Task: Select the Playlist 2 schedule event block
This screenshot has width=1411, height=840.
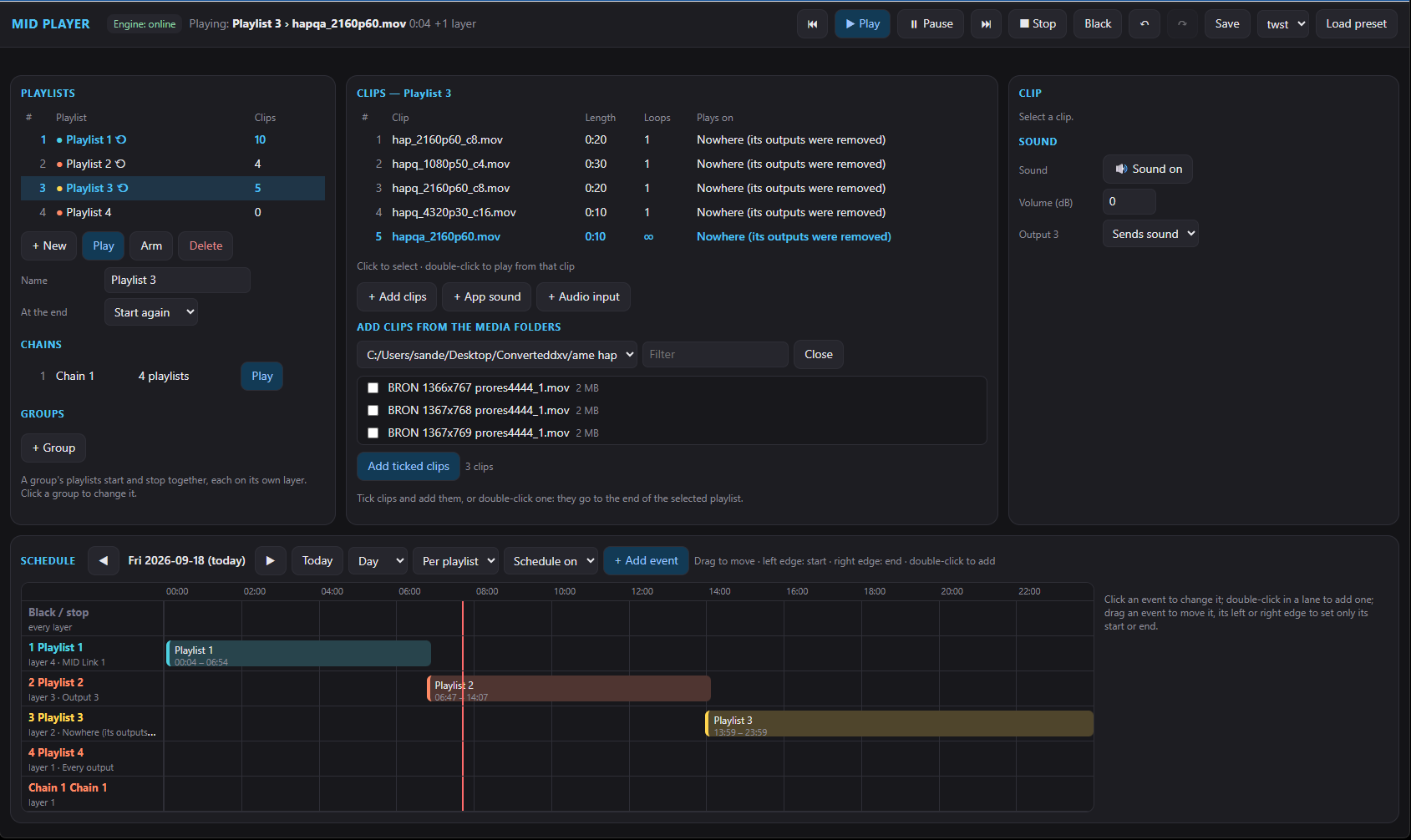Action: [569, 689]
